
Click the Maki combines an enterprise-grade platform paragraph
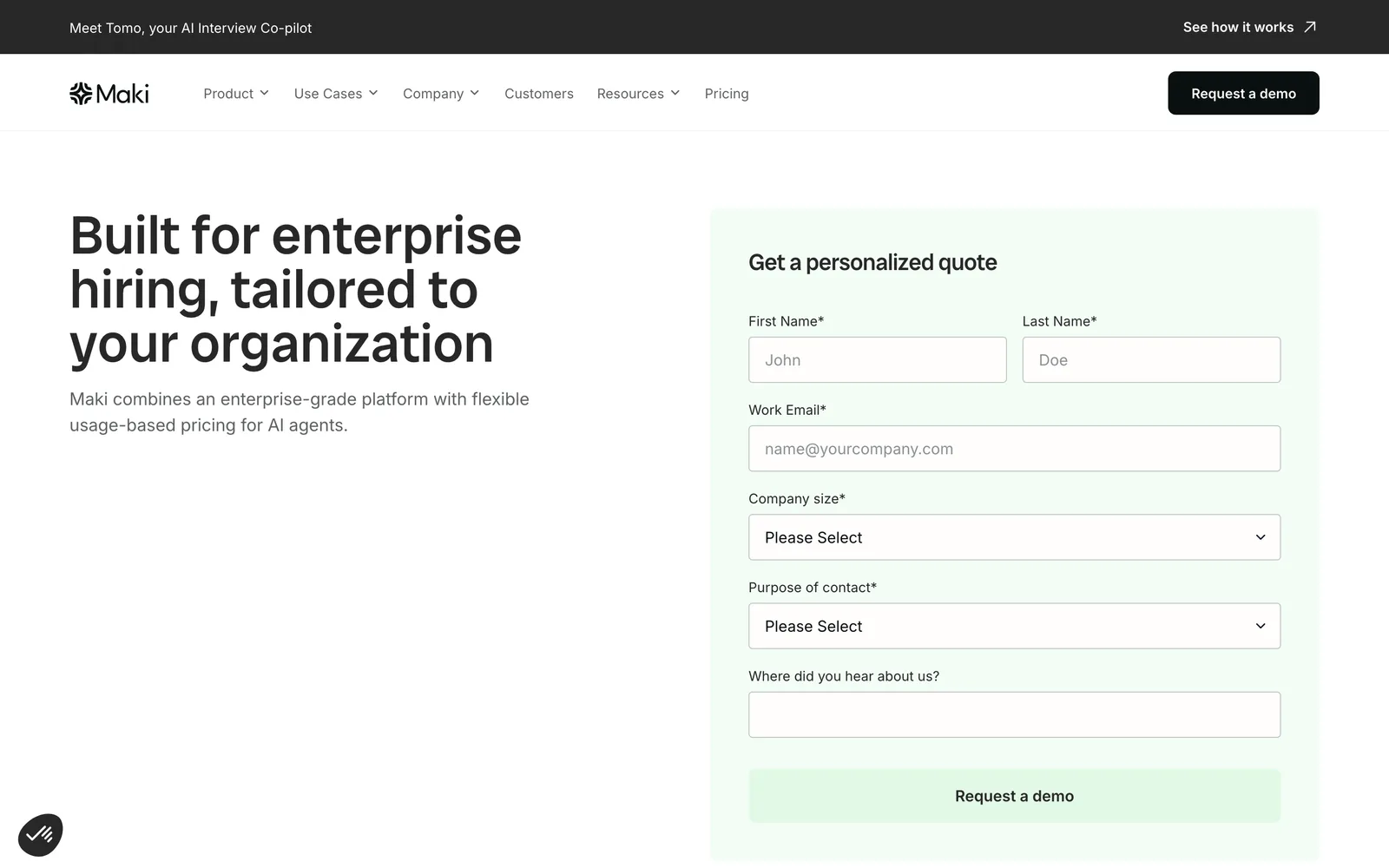(x=300, y=412)
